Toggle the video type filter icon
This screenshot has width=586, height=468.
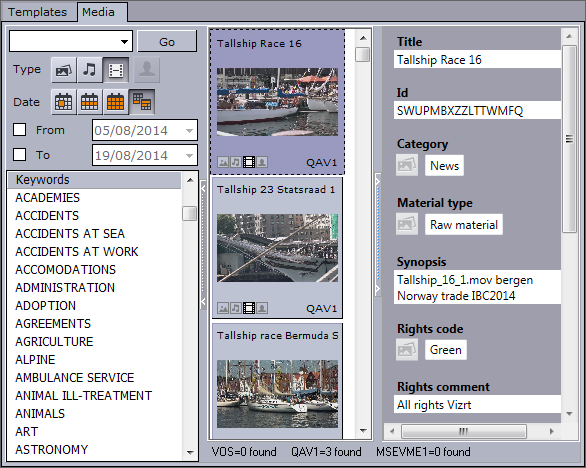[116, 70]
